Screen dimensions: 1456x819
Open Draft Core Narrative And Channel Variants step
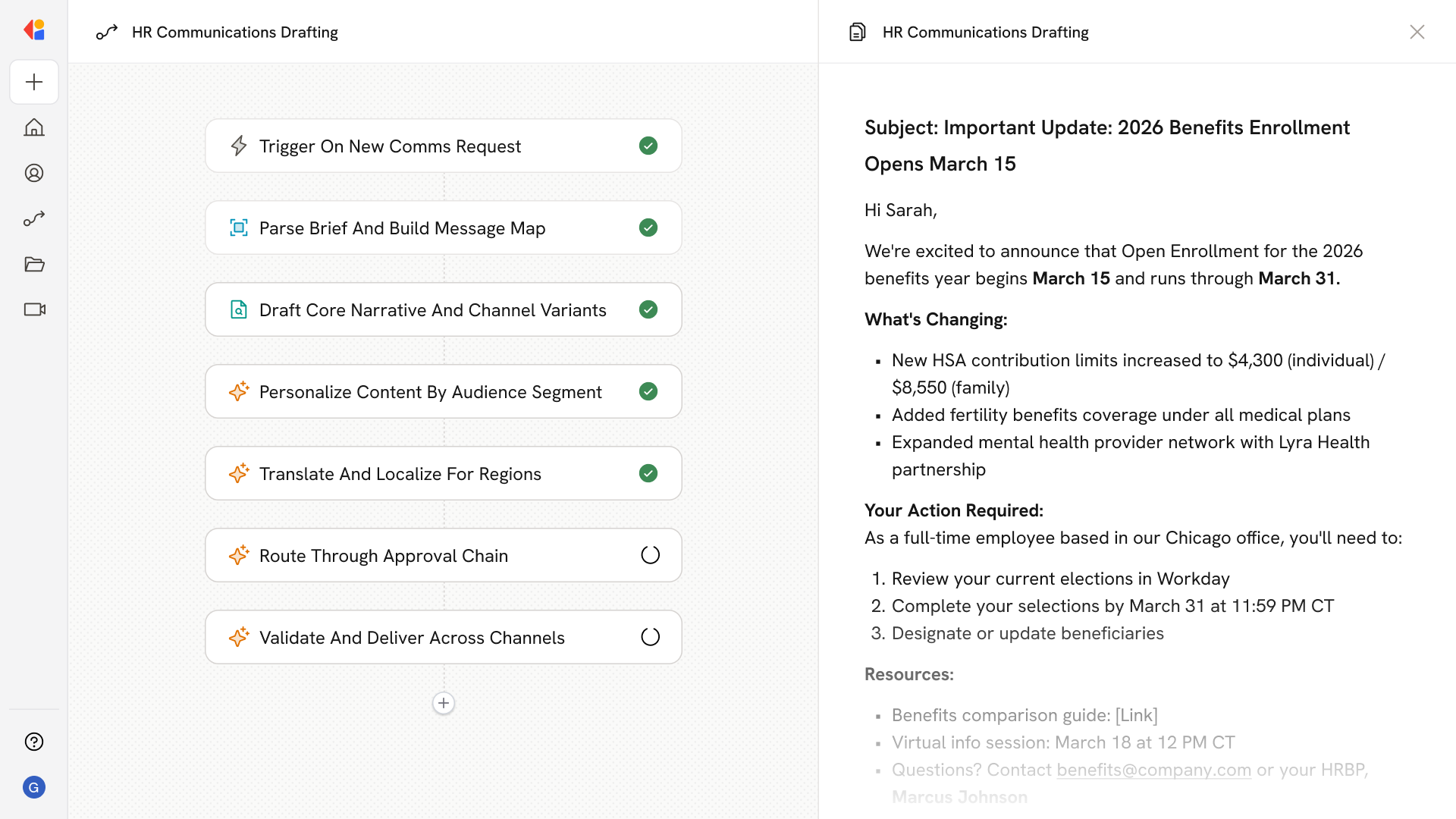click(x=432, y=309)
